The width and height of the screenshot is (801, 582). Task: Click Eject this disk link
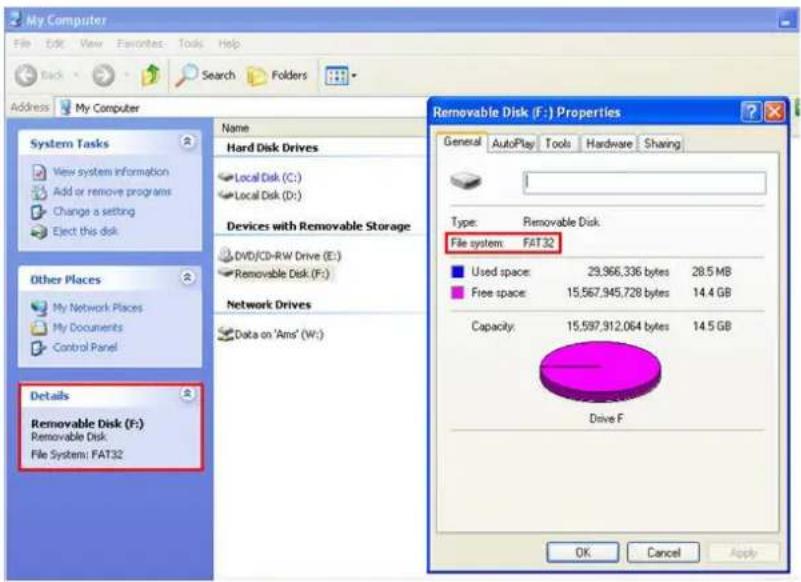(85, 231)
